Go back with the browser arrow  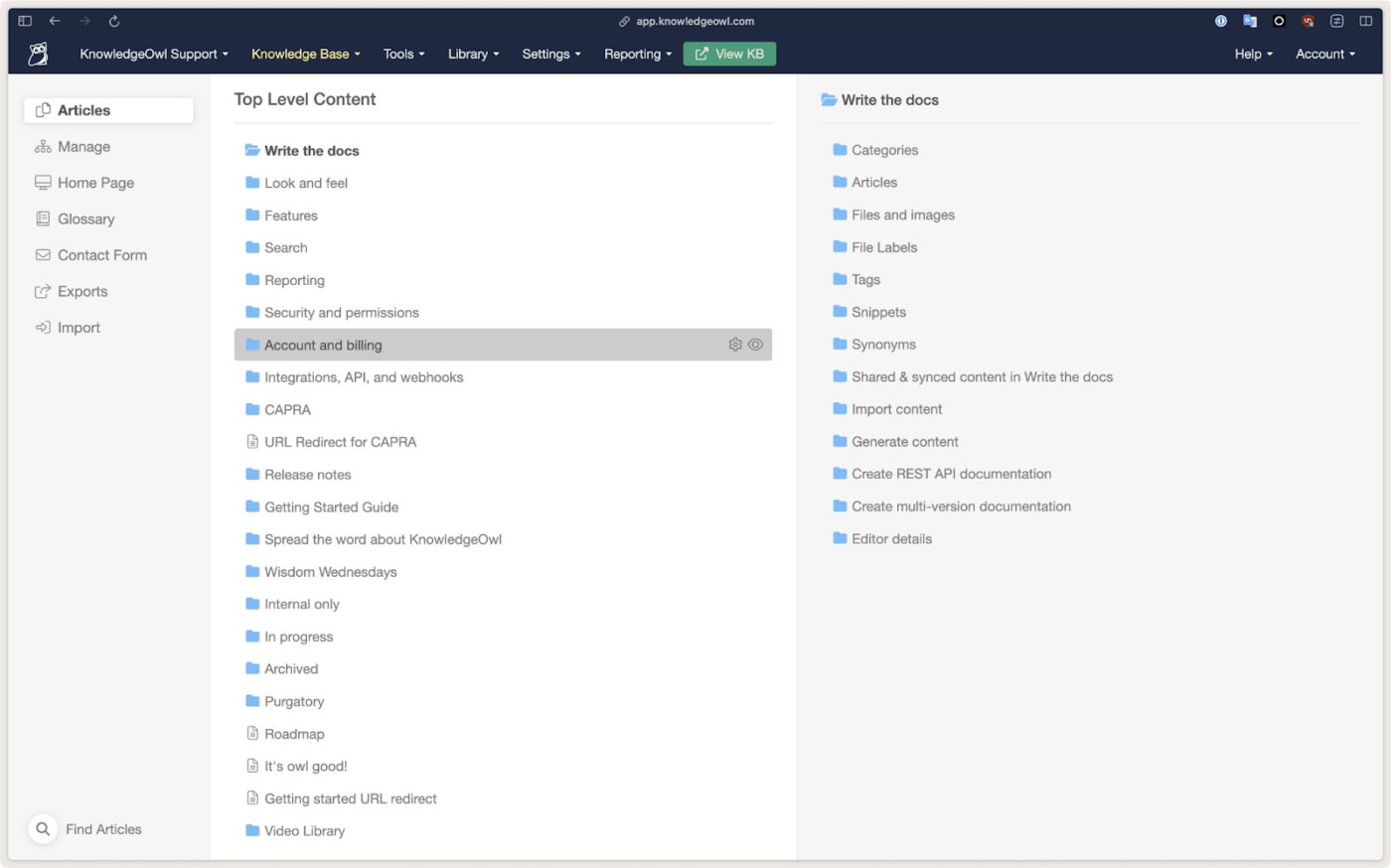click(55, 21)
